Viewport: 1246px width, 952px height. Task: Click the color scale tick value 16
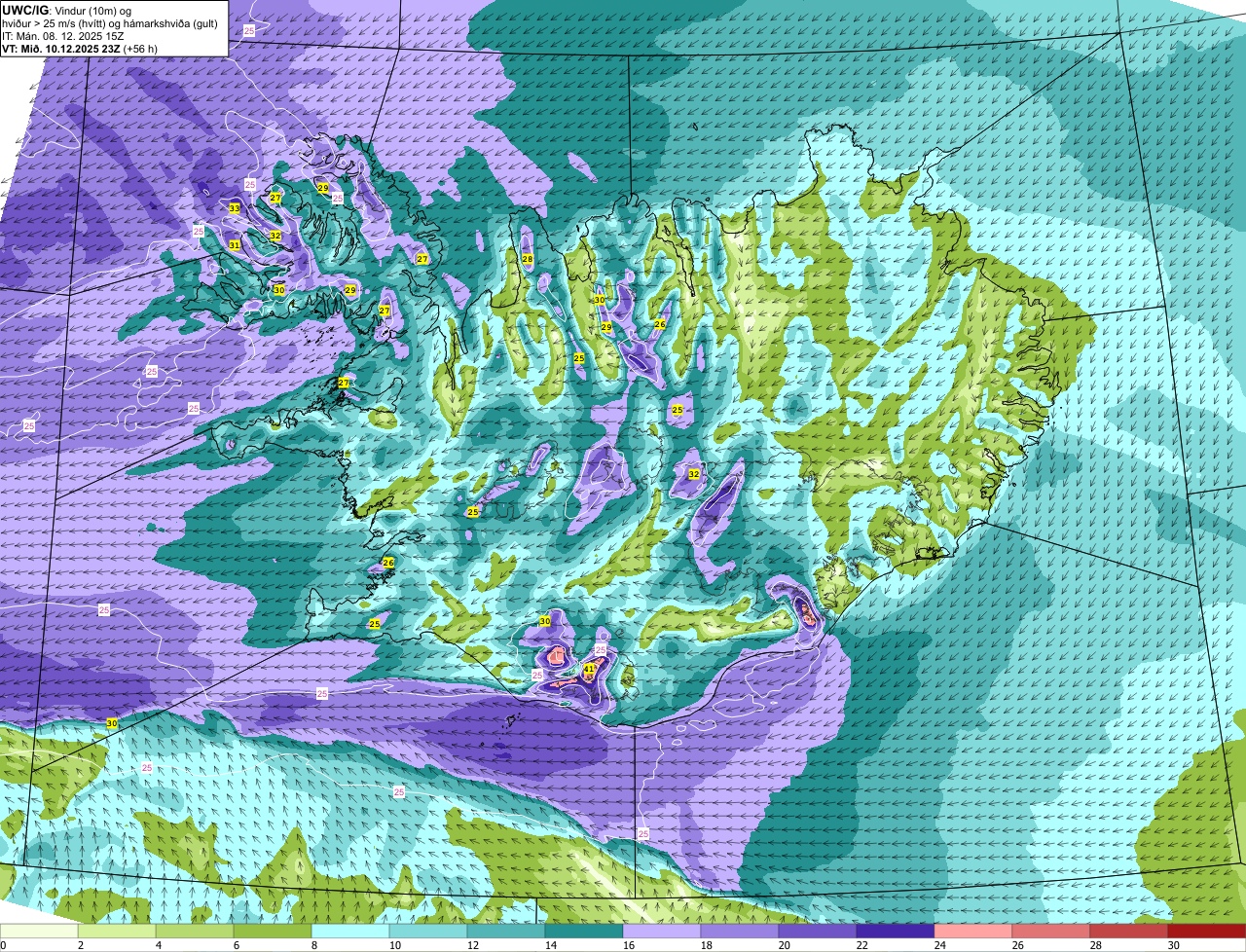[629, 945]
